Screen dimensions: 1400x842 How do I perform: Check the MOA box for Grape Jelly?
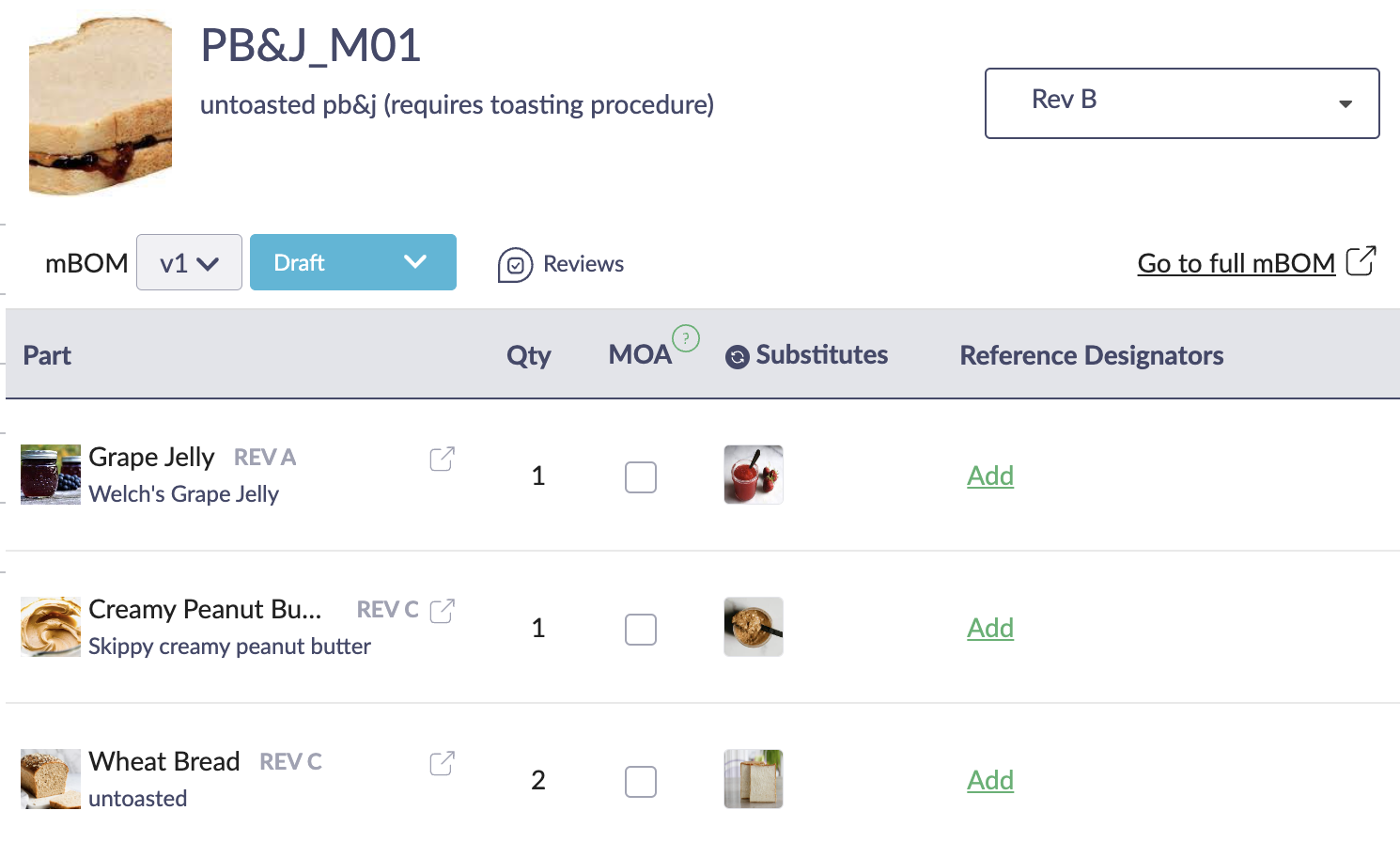pos(641,476)
